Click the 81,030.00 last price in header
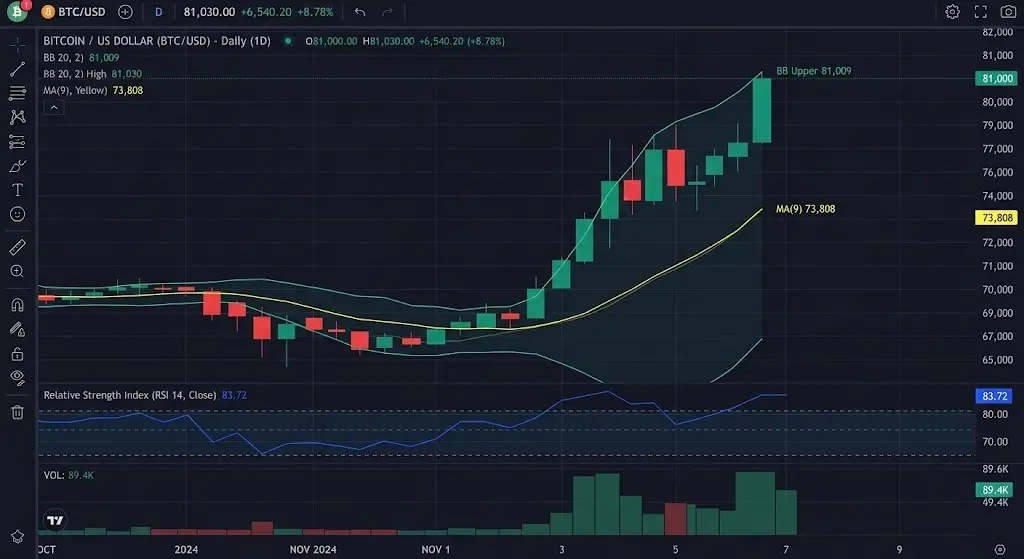This screenshot has height=559, width=1024. coord(209,12)
